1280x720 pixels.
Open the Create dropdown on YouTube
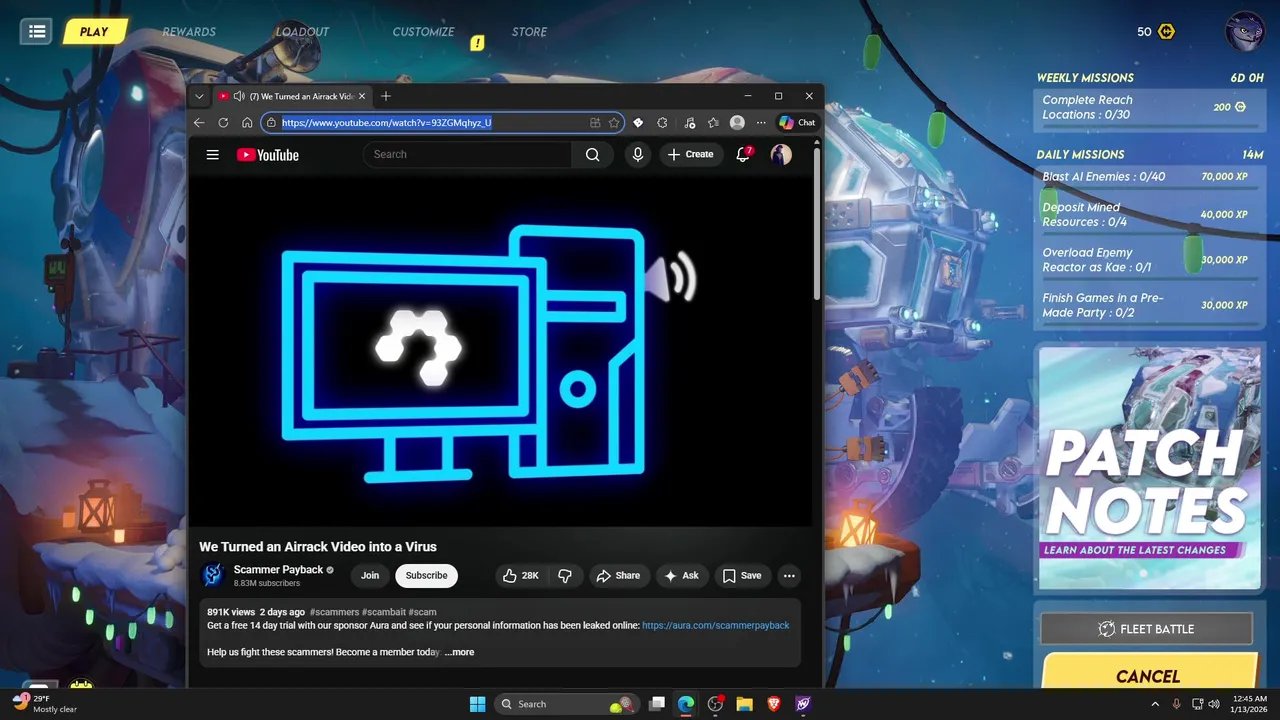(690, 154)
